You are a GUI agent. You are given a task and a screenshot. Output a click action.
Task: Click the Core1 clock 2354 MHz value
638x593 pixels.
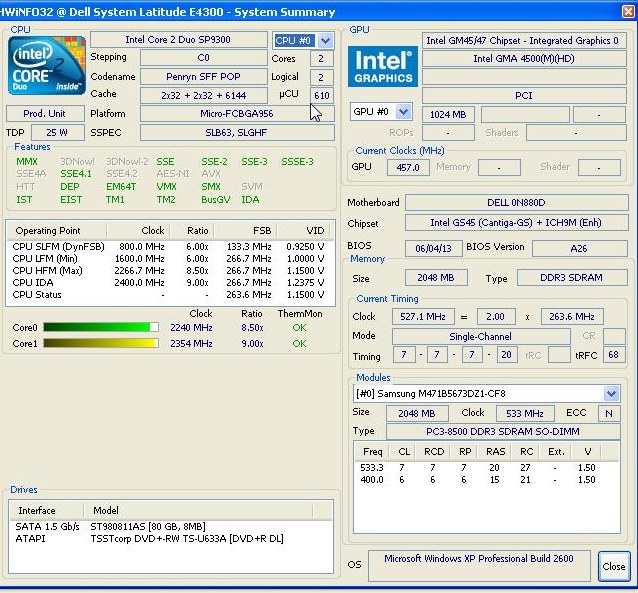(x=191, y=344)
